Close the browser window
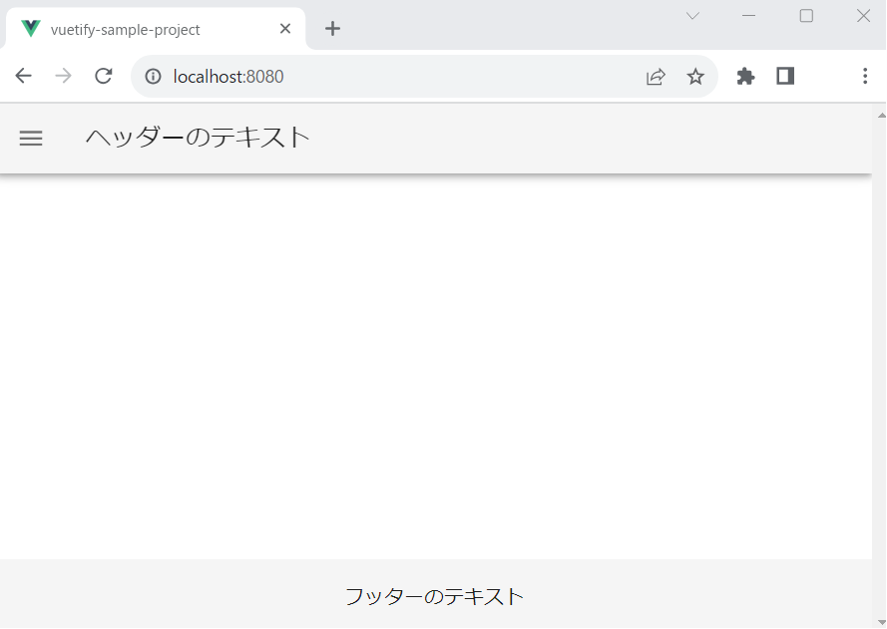 tap(863, 16)
